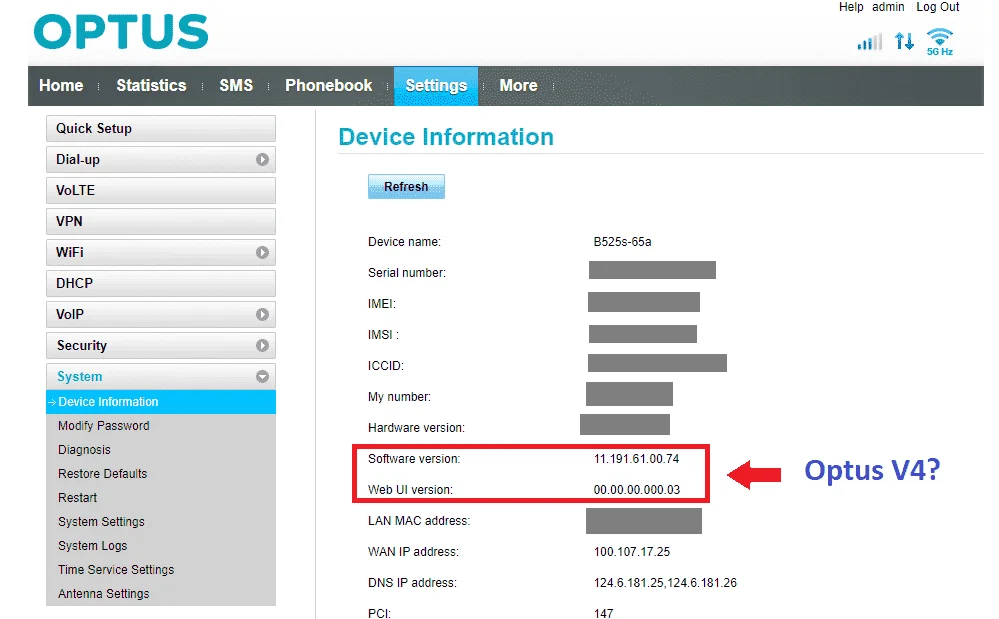
Task: Open the VoIP sidebar section
Action: pyautogui.click(x=161, y=314)
